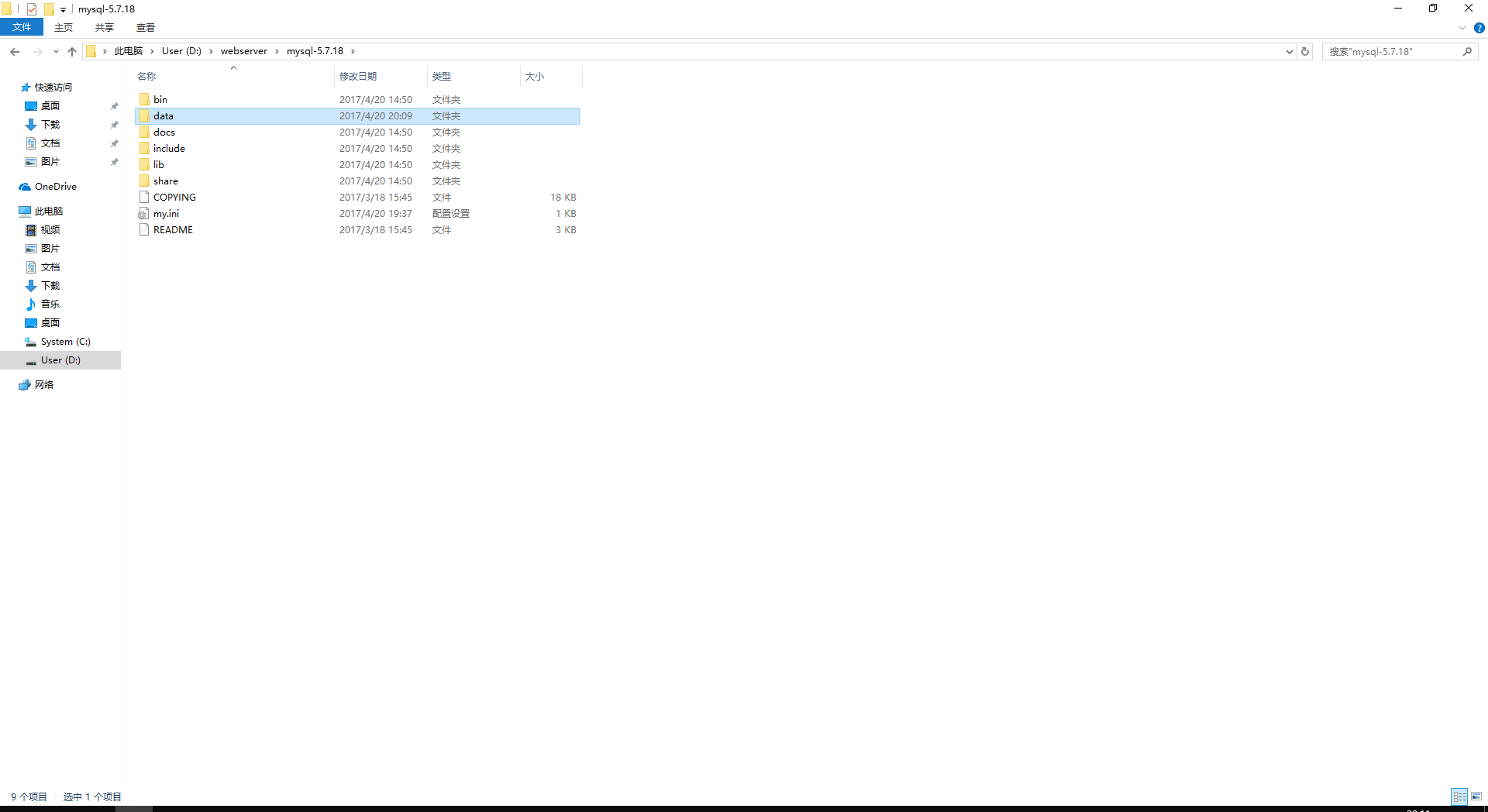Click New Folder quick access toolbar icon

click(49, 9)
